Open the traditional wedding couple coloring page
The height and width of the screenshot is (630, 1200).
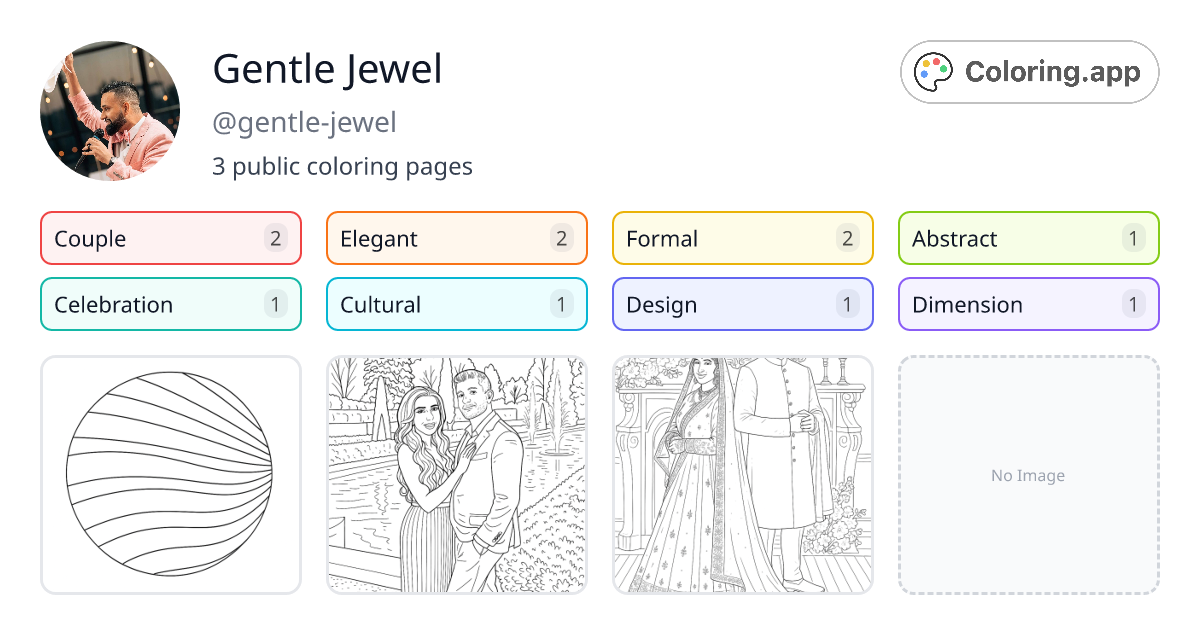(x=742, y=475)
